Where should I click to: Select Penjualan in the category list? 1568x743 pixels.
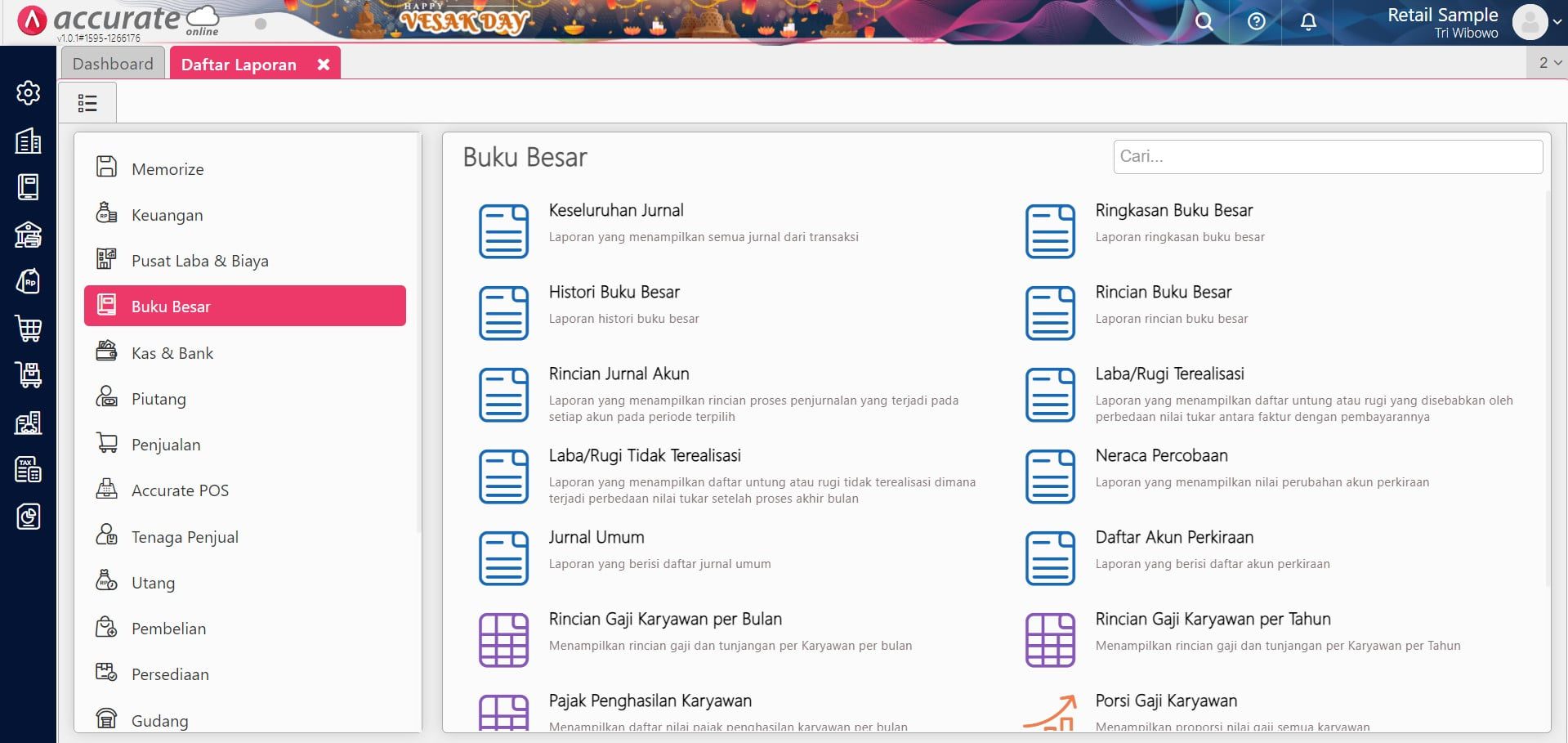(166, 445)
